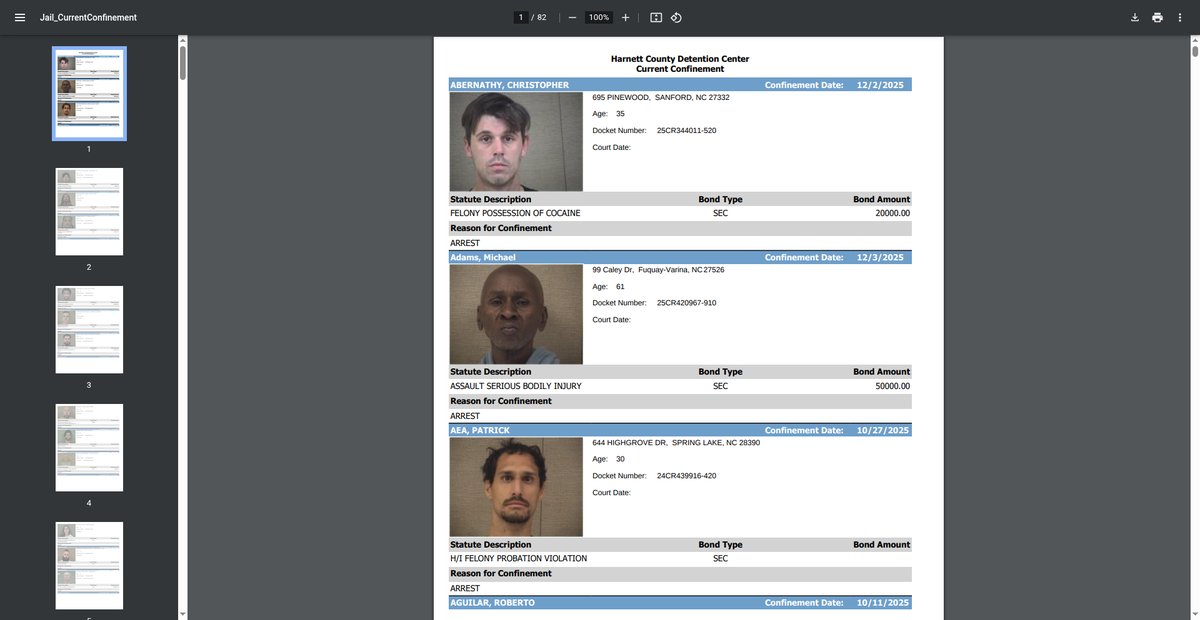Print the document
This screenshot has width=1200, height=620.
click(x=1157, y=17)
